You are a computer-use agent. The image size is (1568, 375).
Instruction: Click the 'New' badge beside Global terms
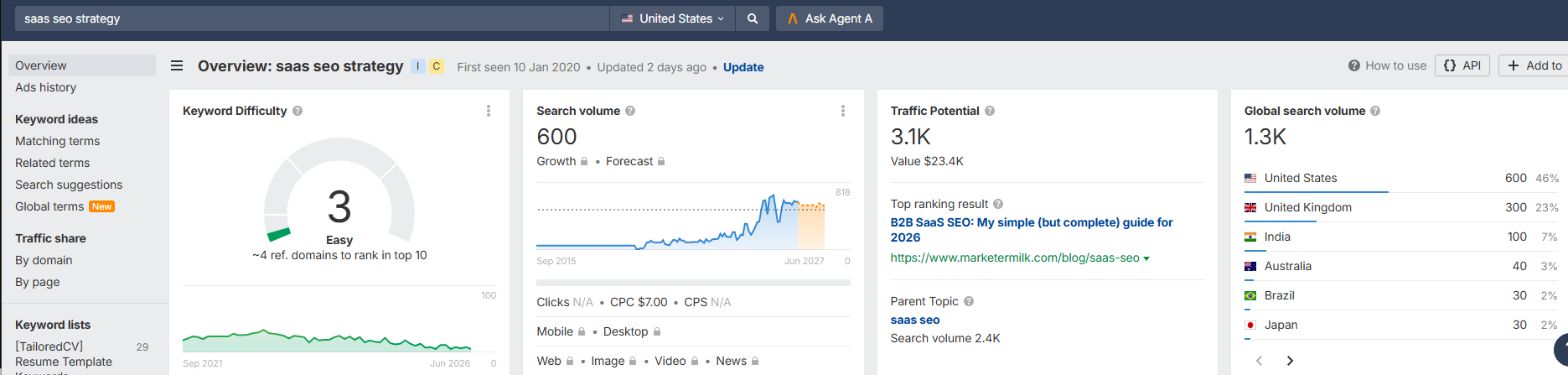pos(102,206)
